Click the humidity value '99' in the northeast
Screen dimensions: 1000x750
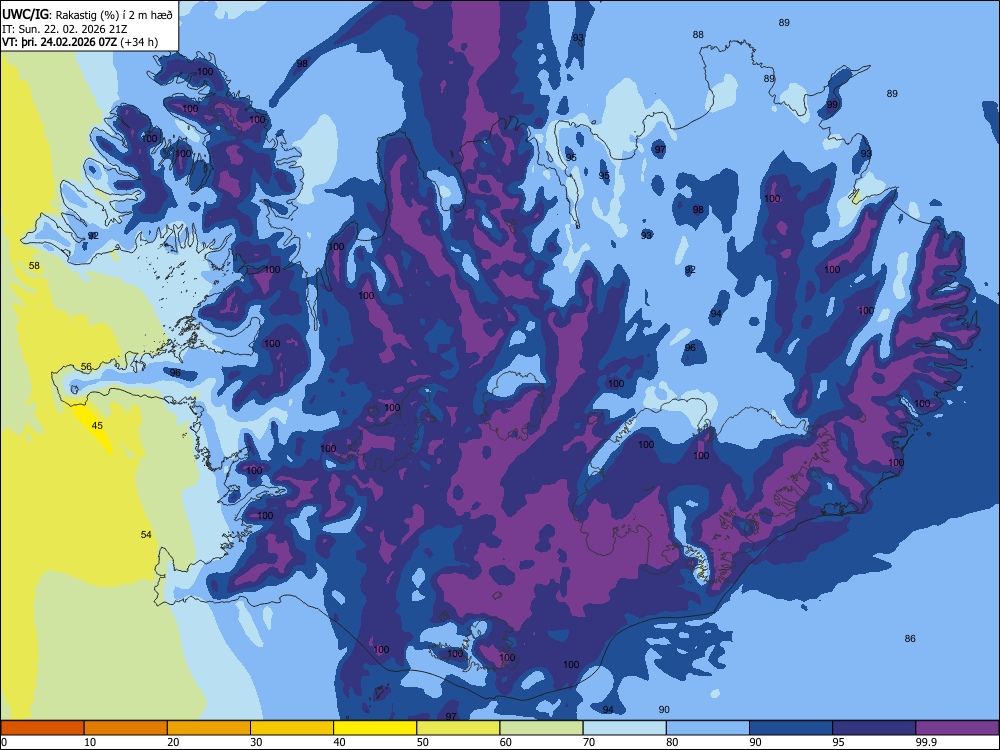[x=832, y=105]
